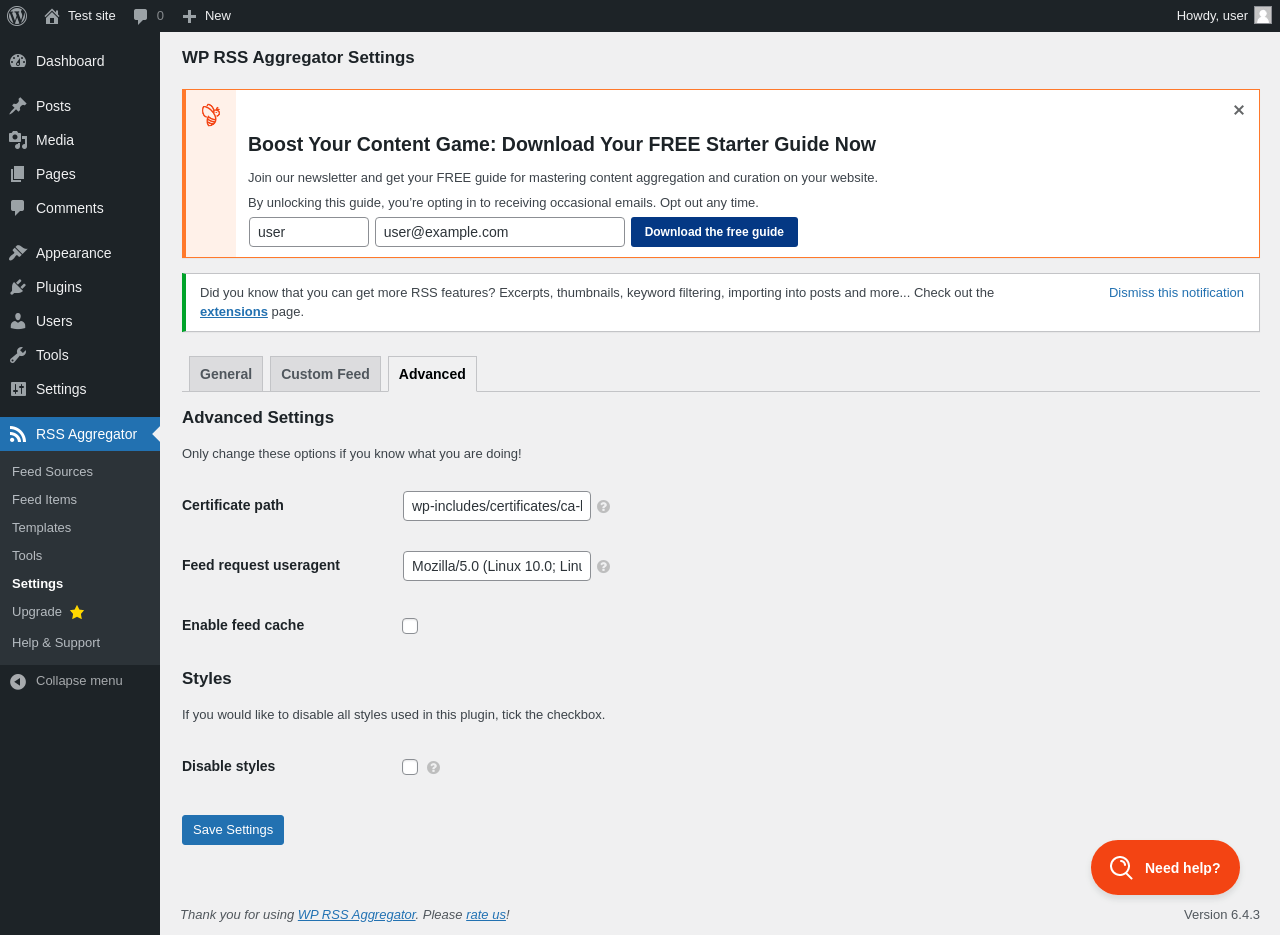
Task: Dismiss this notification link
Action: pyautogui.click(x=1176, y=293)
